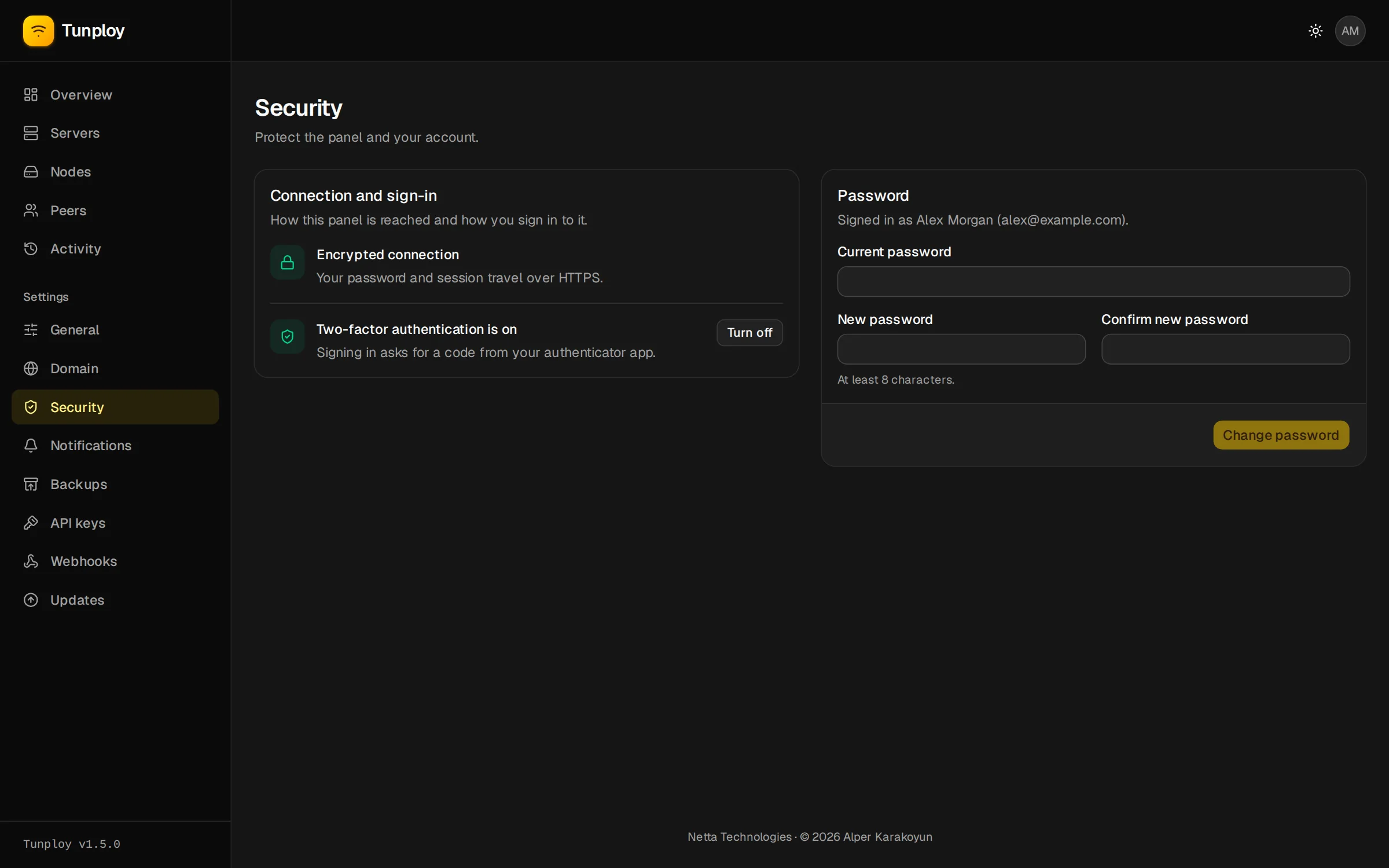Click the Security shield icon in sidebar
Screen dimensions: 1389x868
click(31, 407)
